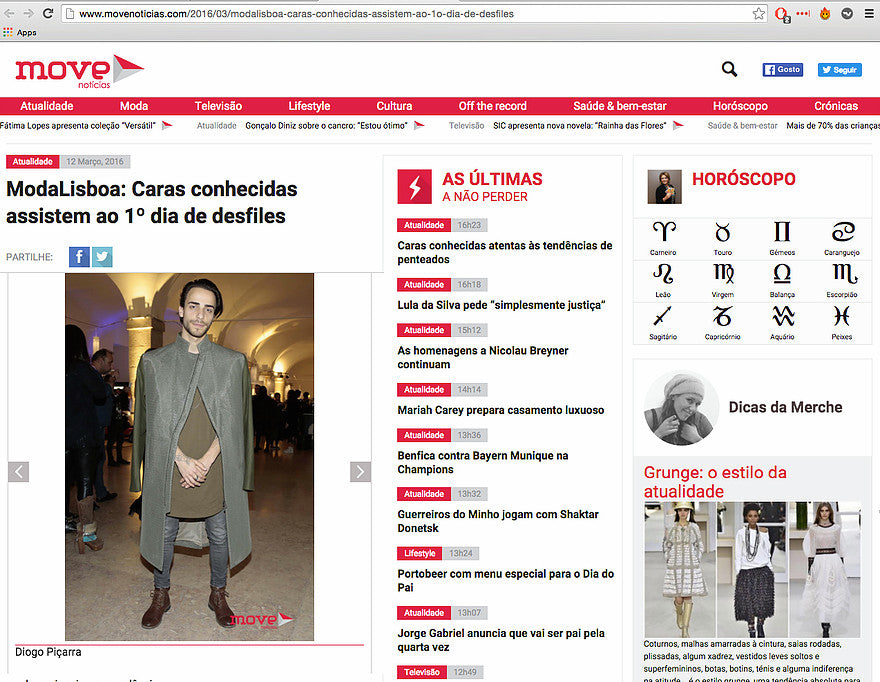Open the Cultura menu section
The width and height of the screenshot is (880, 682).
pyautogui.click(x=394, y=106)
